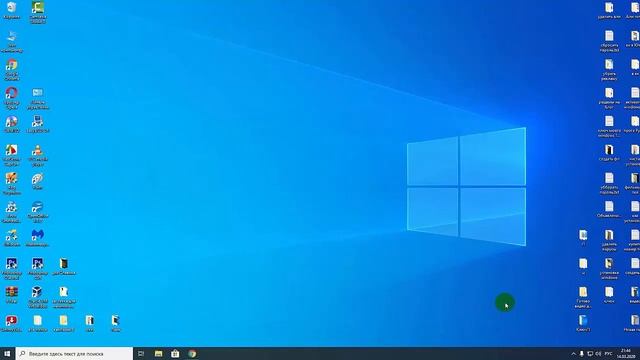Select the This PC computer icon
The height and width of the screenshot is (360, 640).
(11, 42)
